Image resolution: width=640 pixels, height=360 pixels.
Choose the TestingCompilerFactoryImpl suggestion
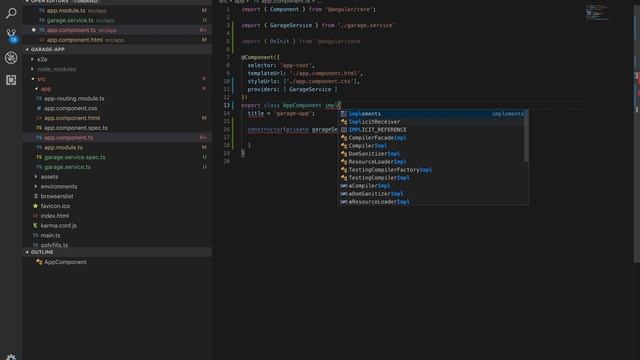[x=432, y=170]
